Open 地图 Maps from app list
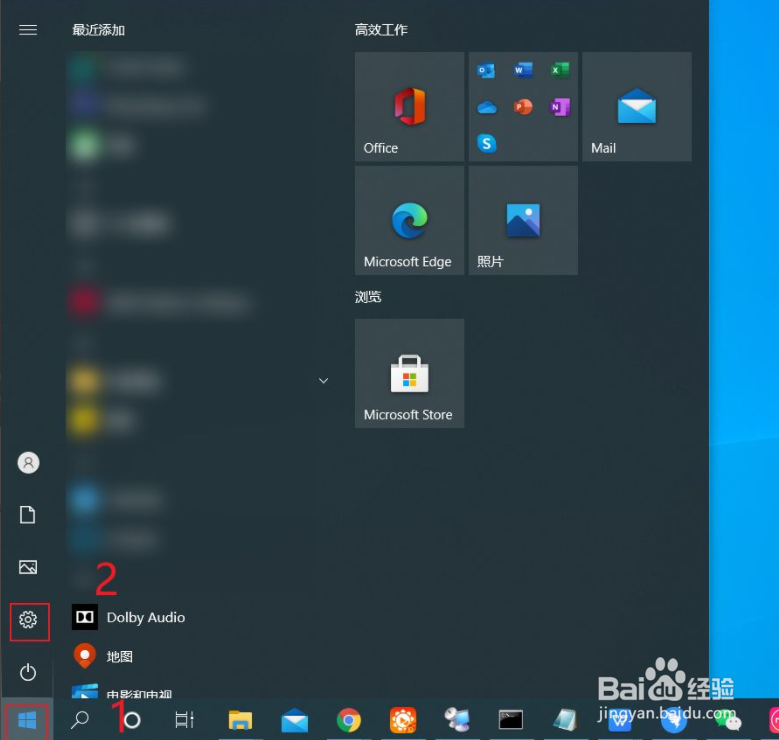 click(x=103, y=657)
